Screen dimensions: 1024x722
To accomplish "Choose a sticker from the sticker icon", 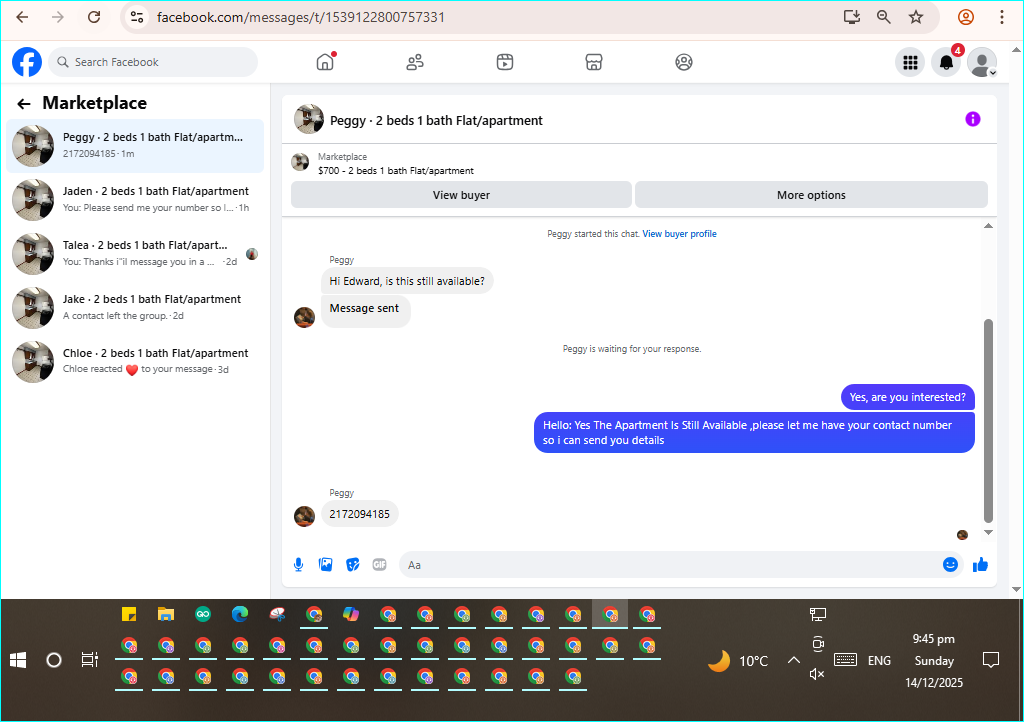I will pyautogui.click(x=353, y=565).
